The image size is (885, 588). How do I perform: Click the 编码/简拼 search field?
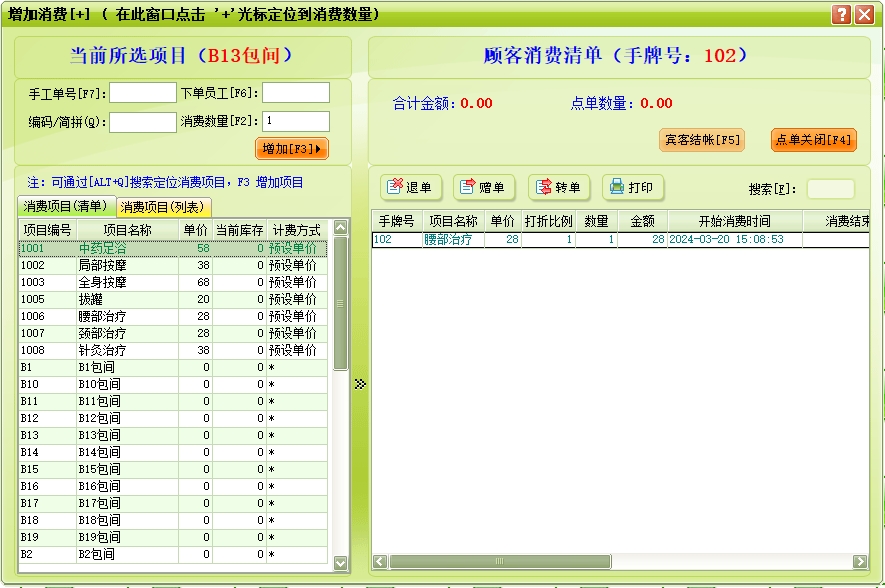142,122
